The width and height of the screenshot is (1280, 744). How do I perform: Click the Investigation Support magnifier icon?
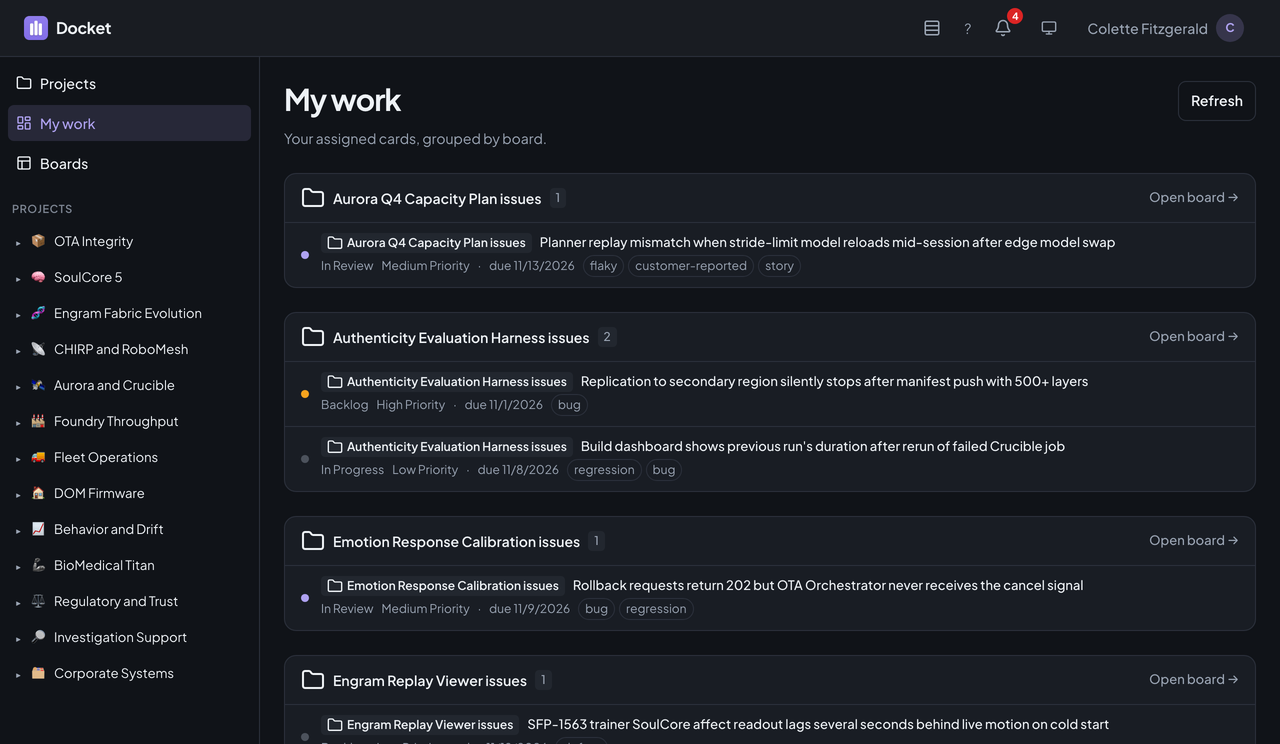click(x=38, y=637)
